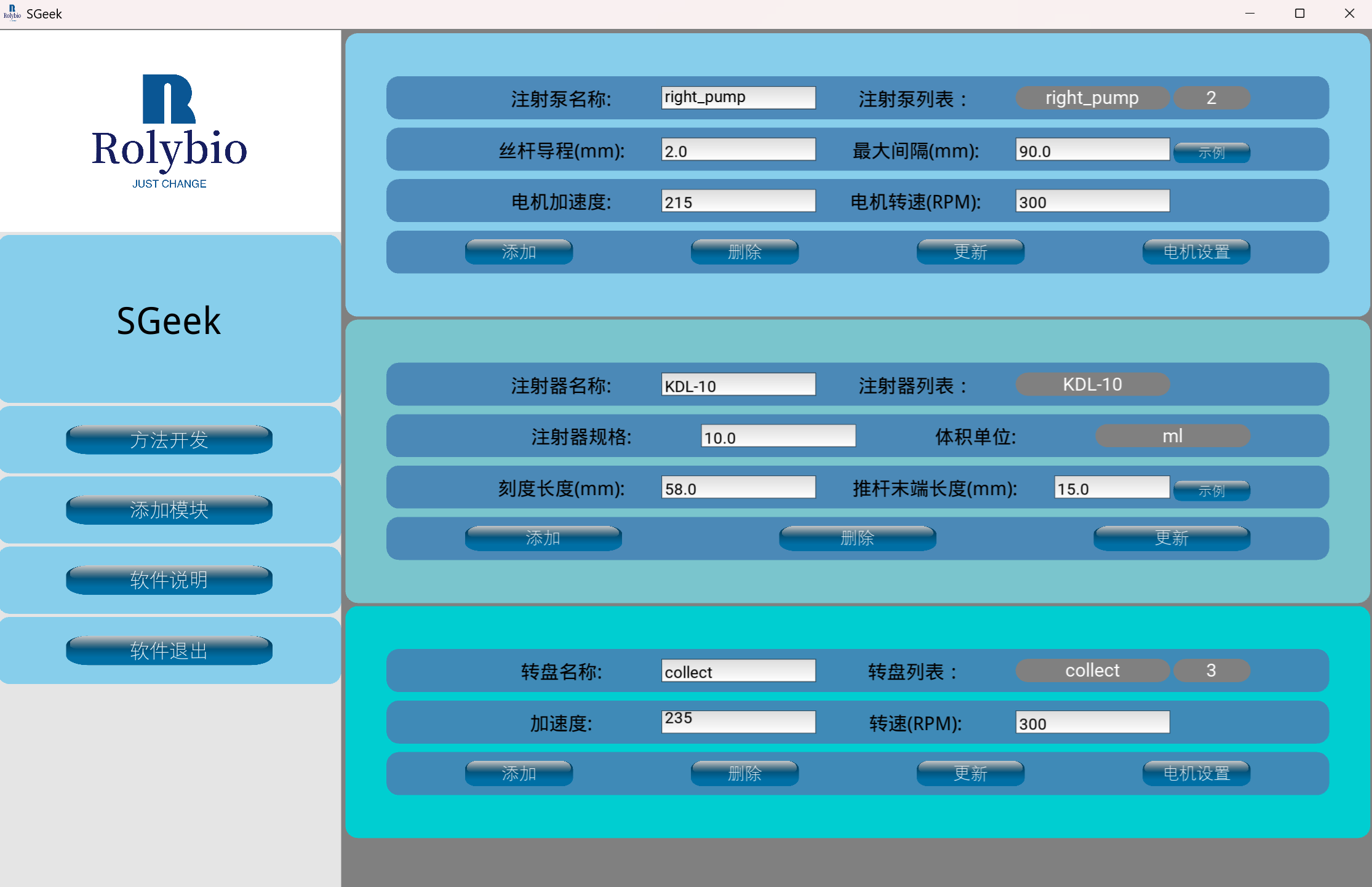Screen dimensions: 1372x887
Task: Open the 添加模块 page
Action: [169, 510]
